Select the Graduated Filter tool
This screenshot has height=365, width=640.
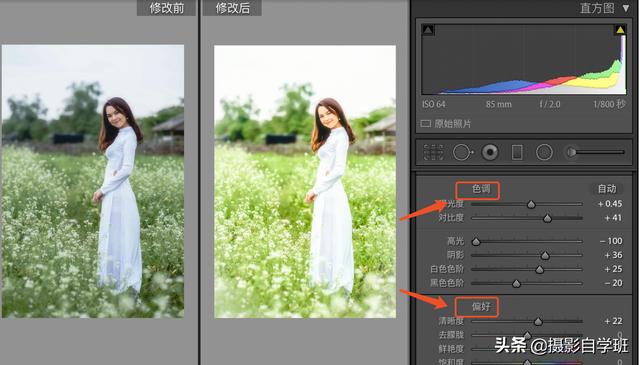(x=517, y=152)
